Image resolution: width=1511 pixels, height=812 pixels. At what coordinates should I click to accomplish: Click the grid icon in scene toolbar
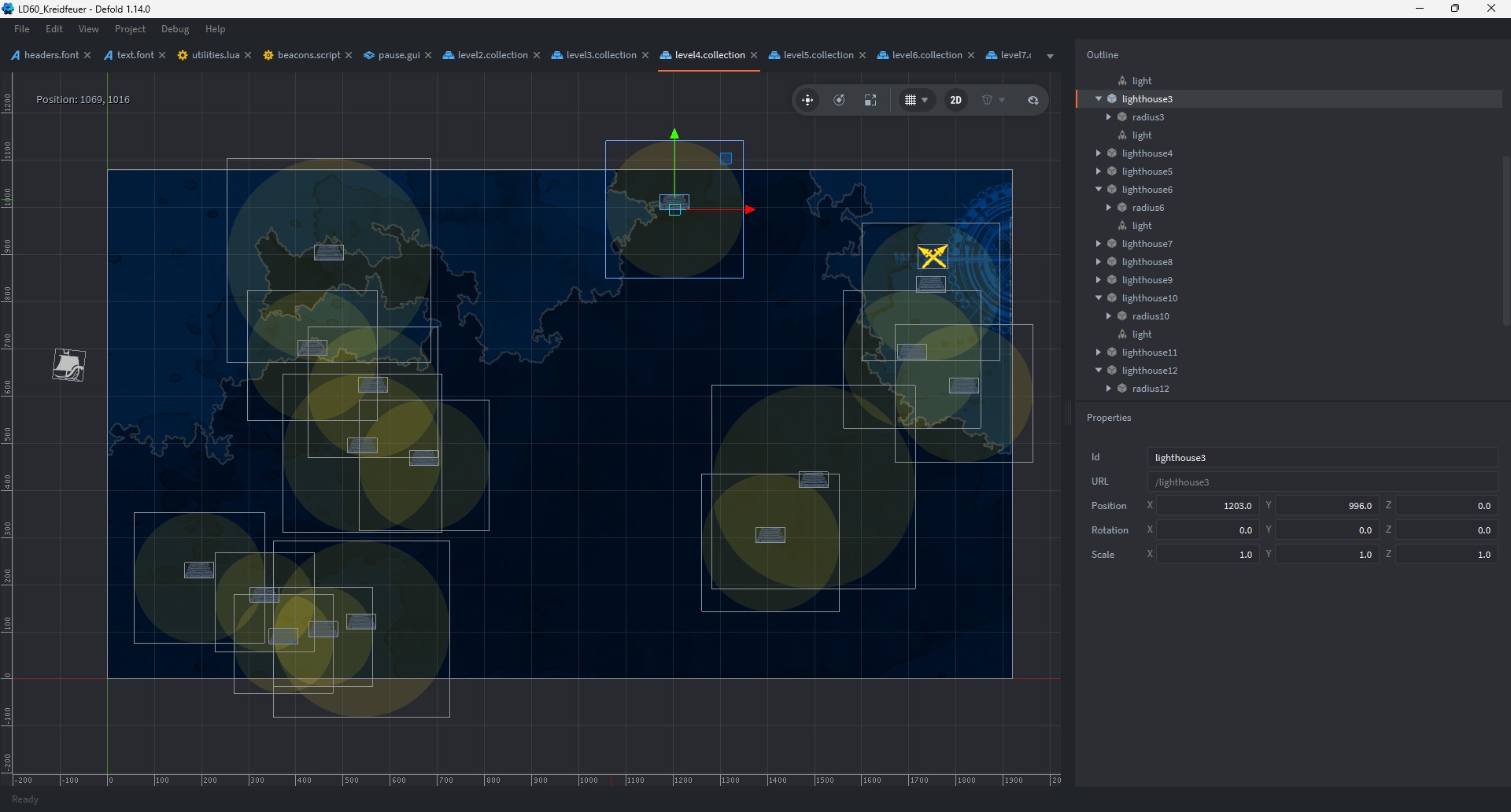[911, 100]
